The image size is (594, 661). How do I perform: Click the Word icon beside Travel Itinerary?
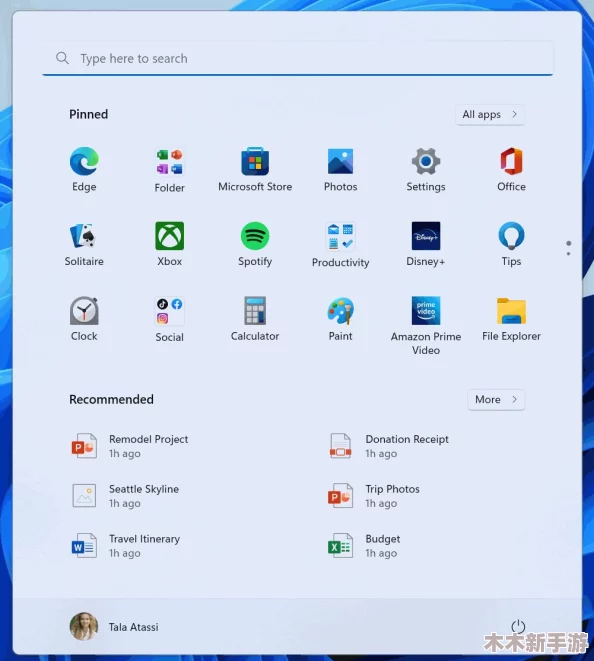tap(84, 546)
